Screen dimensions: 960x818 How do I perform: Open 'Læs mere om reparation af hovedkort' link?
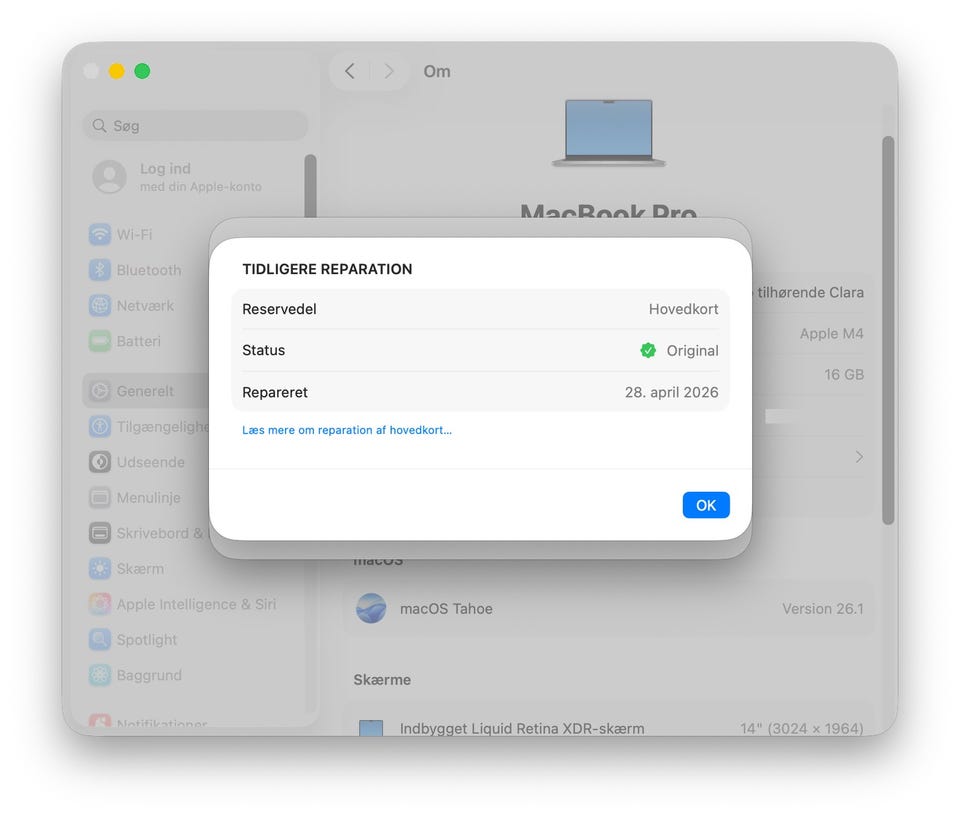point(347,430)
